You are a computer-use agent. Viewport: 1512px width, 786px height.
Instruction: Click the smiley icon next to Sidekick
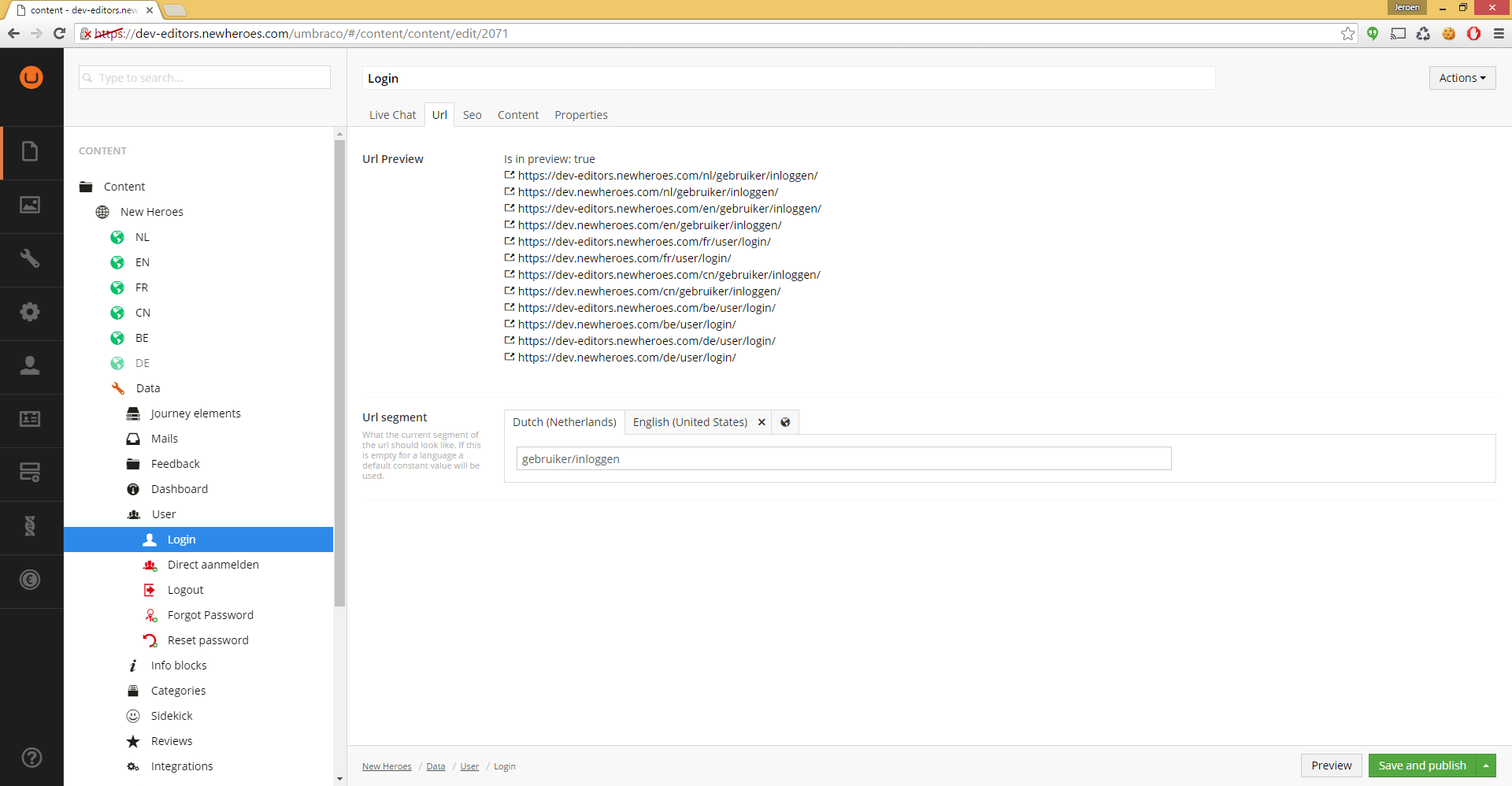click(133, 716)
